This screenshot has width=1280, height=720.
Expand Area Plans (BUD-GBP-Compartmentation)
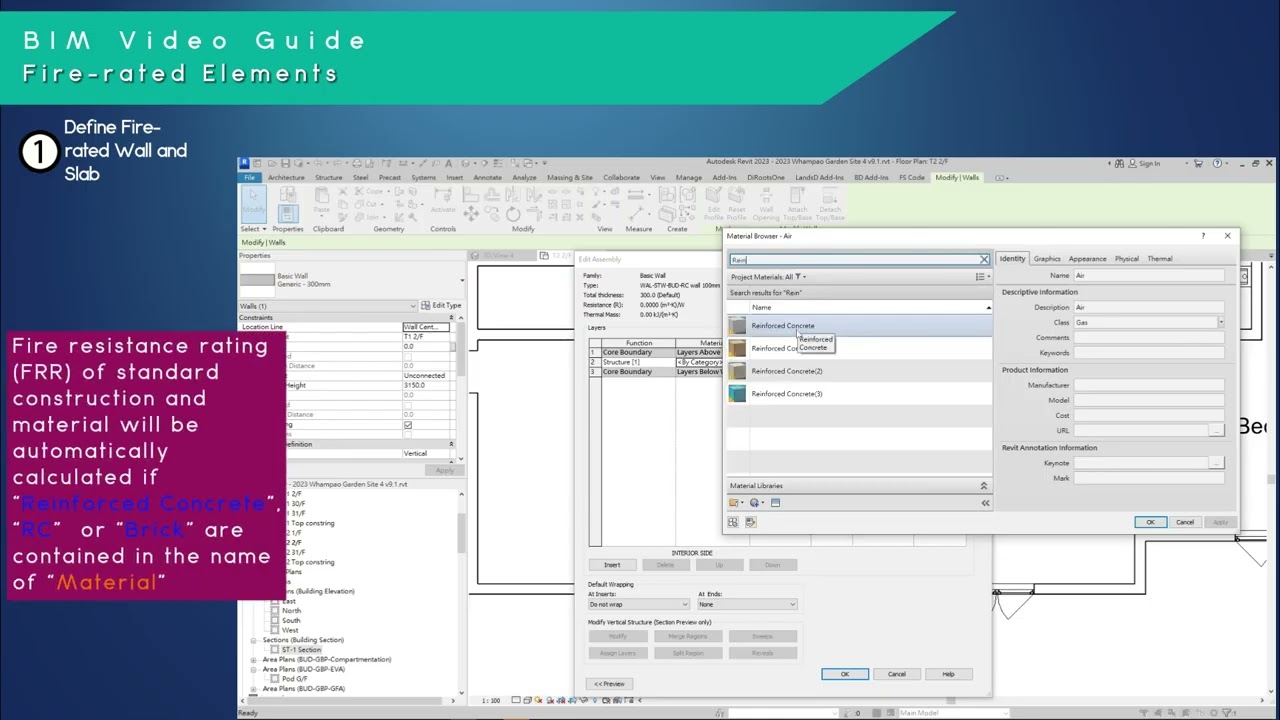[254, 659]
